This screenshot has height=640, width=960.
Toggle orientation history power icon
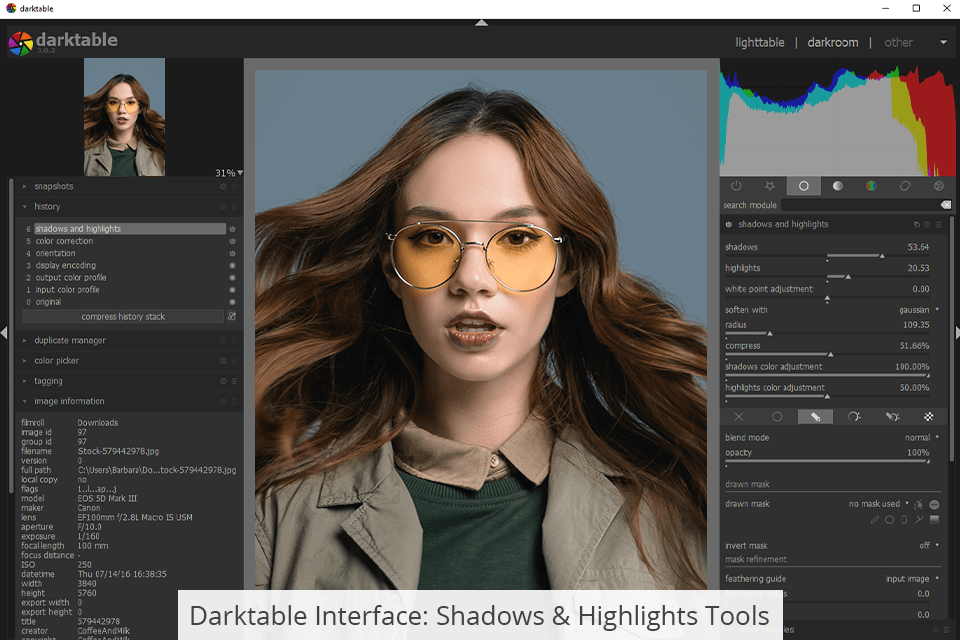click(232, 254)
